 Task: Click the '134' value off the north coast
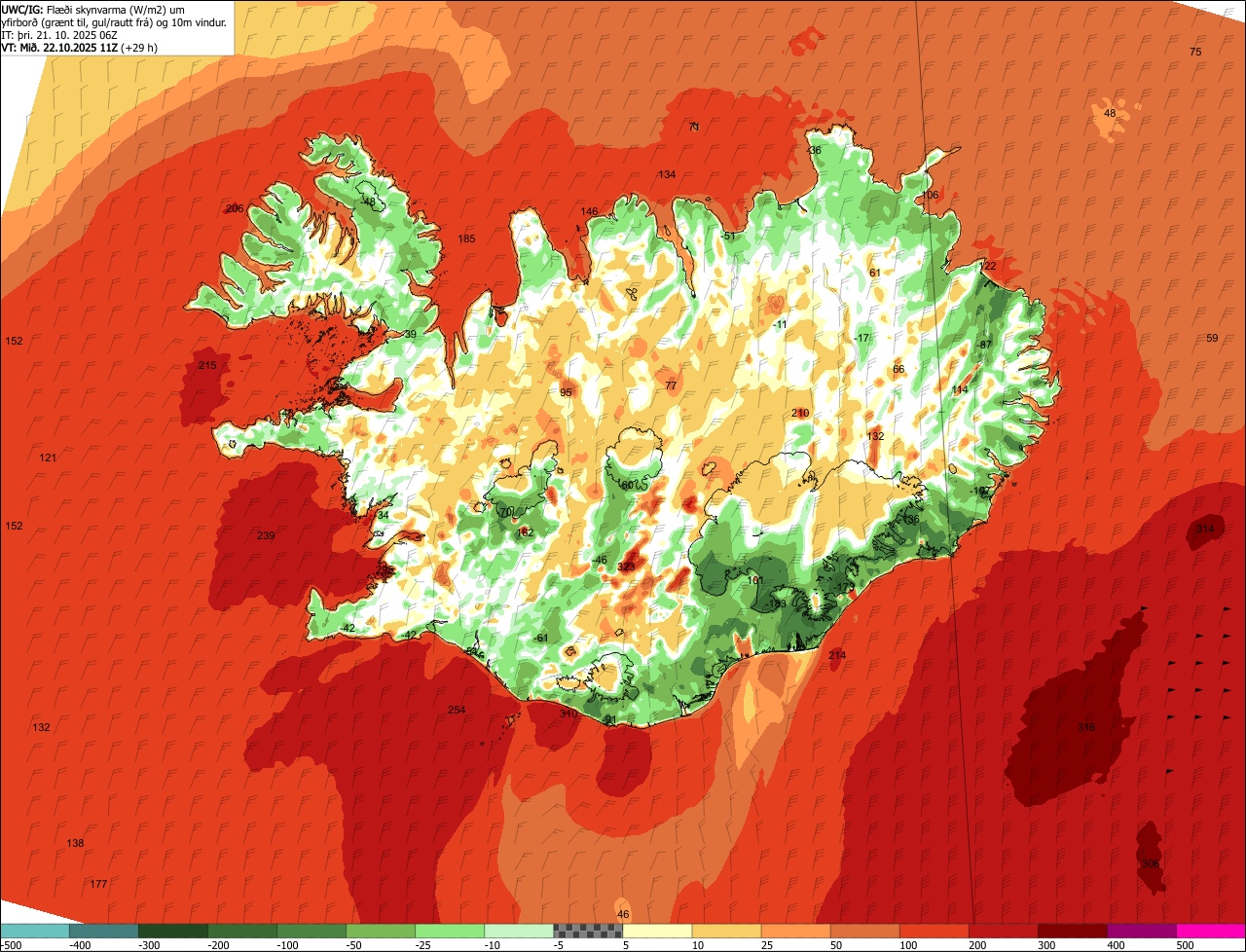pyautogui.click(x=667, y=174)
